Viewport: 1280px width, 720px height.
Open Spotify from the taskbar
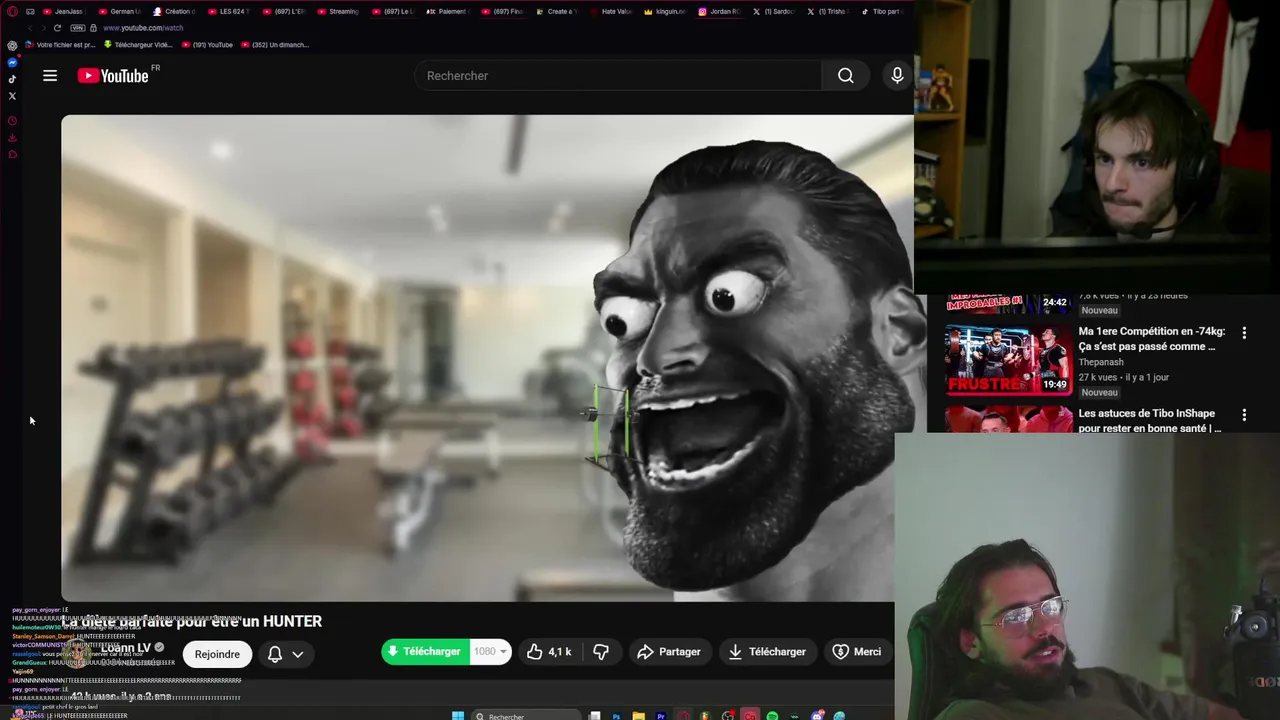pyautogui.click(x=772, y=716)
